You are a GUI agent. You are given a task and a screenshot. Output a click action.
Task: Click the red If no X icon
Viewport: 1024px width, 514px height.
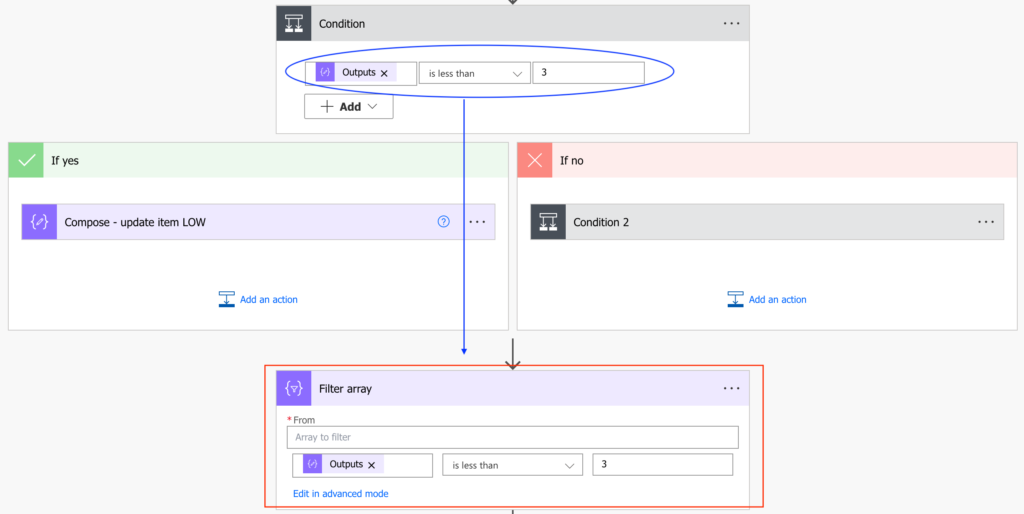pos(535,161)
